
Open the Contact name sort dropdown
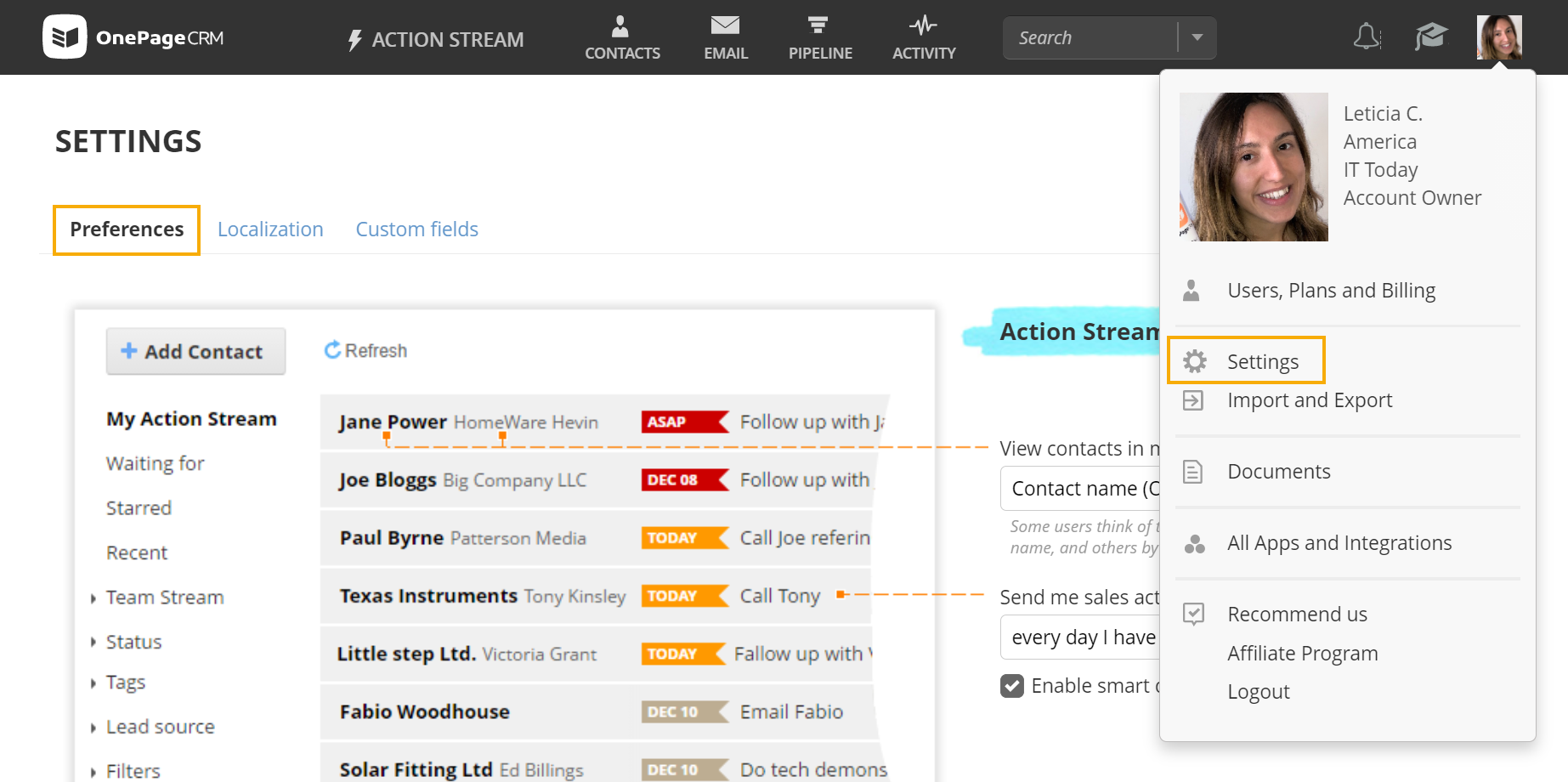pos(1080,489)
